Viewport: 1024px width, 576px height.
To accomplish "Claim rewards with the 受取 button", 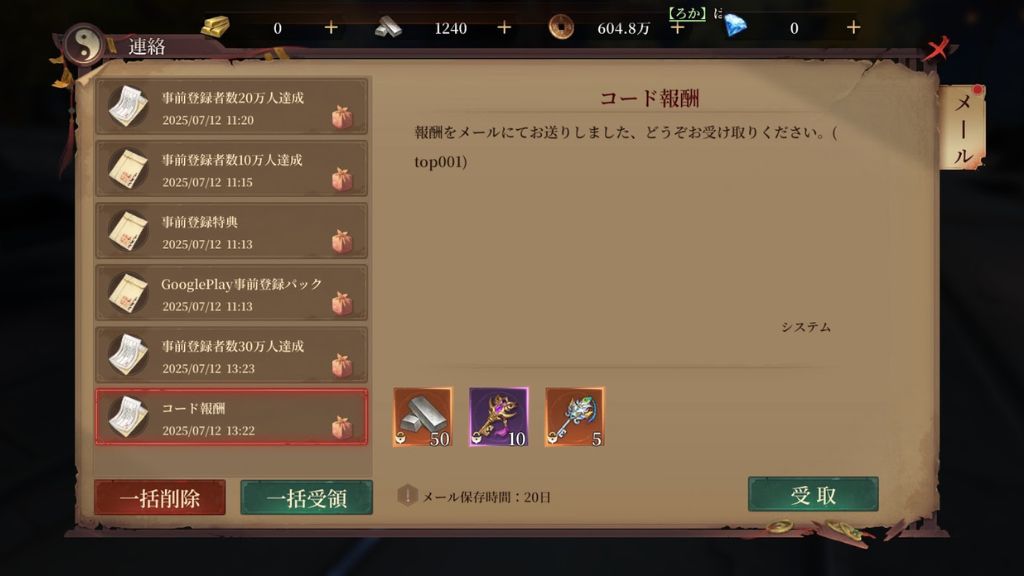I will coord(813,494).
